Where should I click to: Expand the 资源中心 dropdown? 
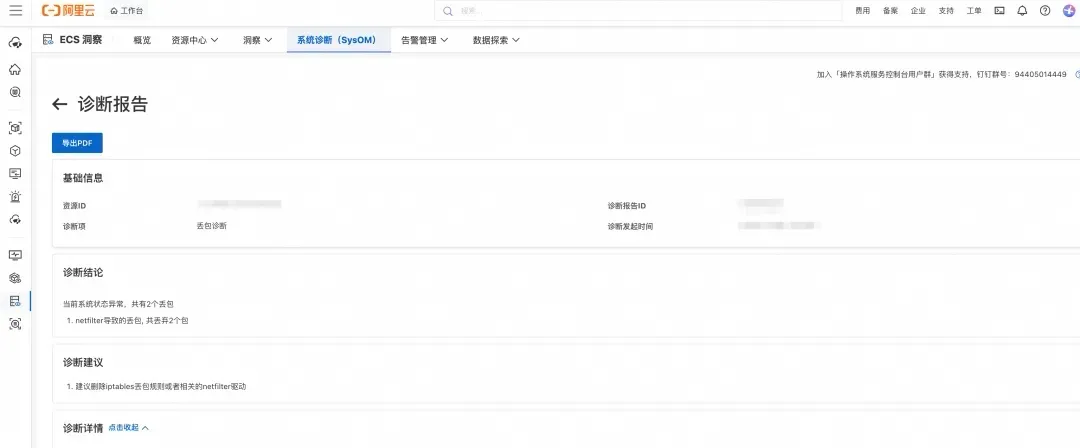(195, 40)
